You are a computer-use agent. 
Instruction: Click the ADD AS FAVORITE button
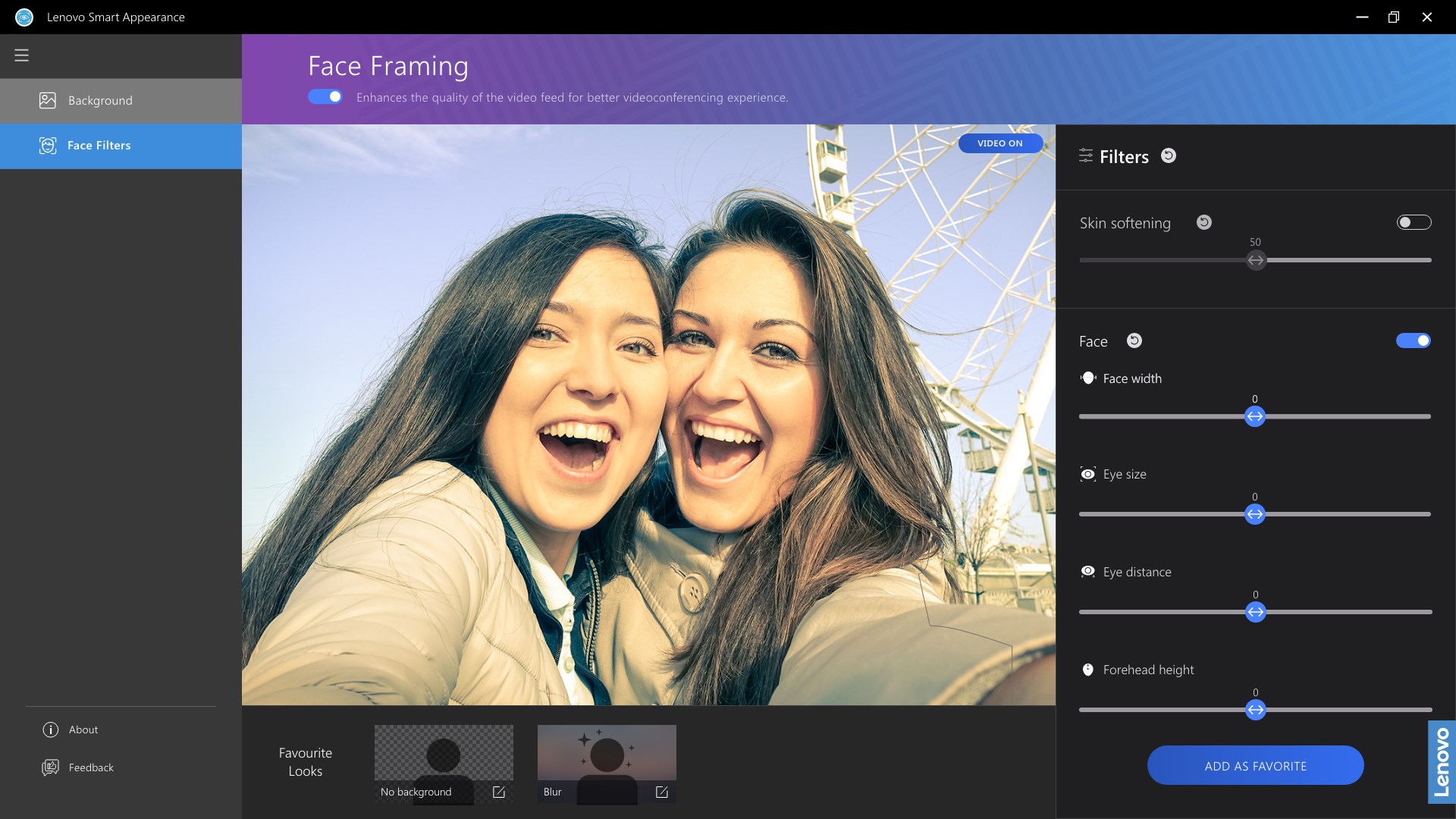[1255, 766]
